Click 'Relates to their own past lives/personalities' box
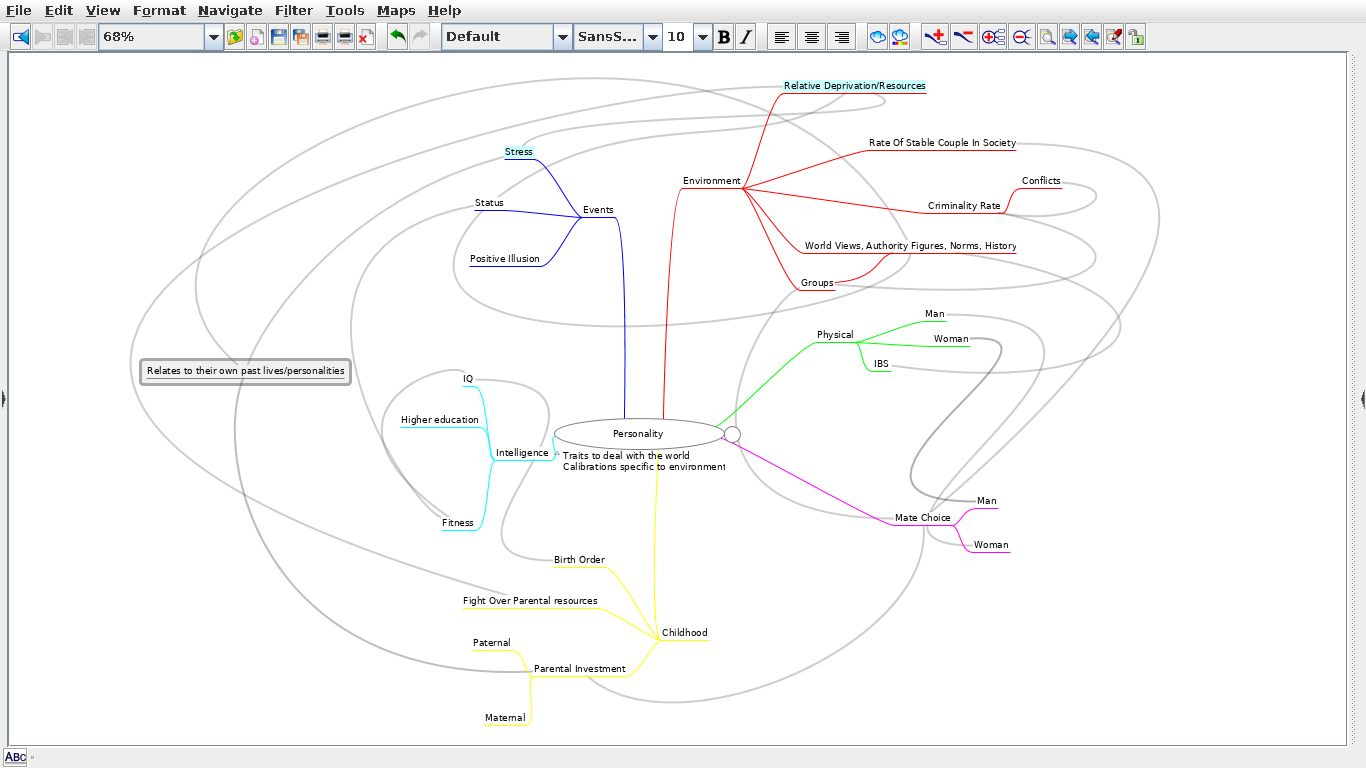 coord(246,371)
